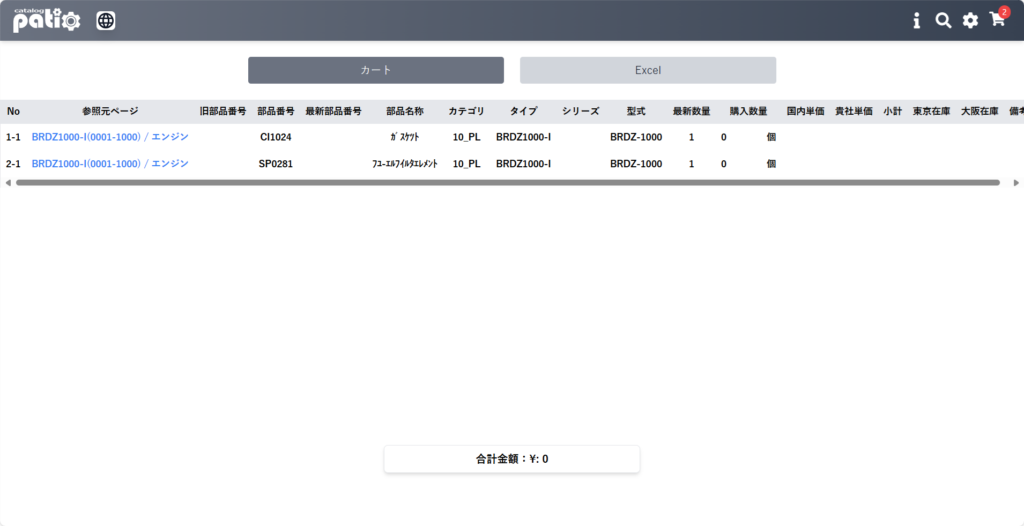Open the language globe menu
The image size is (1024, 526).
[106, 20]
